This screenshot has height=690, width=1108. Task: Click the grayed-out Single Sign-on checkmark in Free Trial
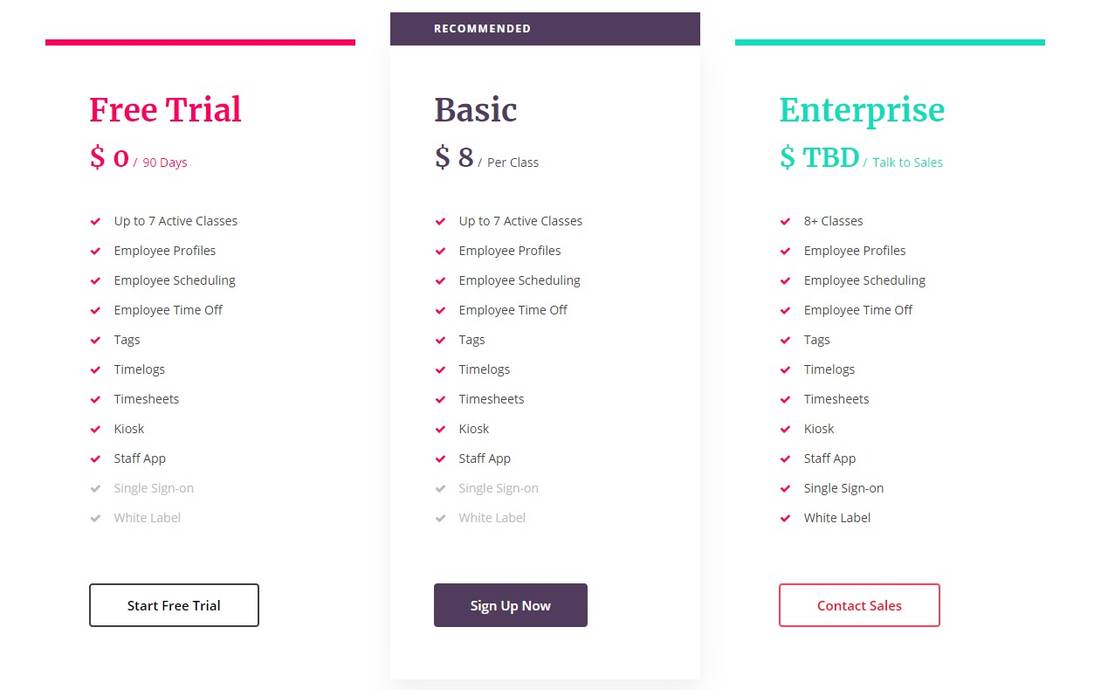(x=95, y=488)
